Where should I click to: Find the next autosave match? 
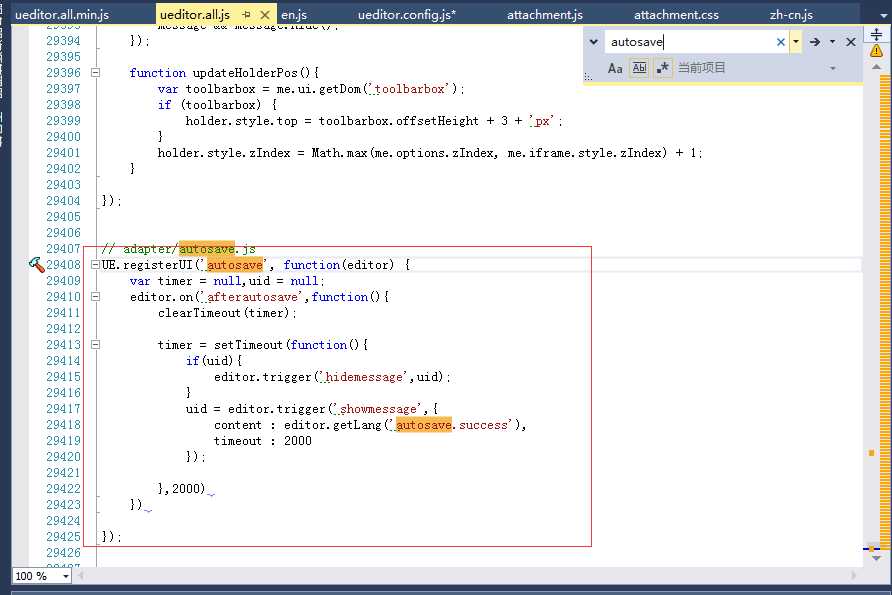pos(815,42)
